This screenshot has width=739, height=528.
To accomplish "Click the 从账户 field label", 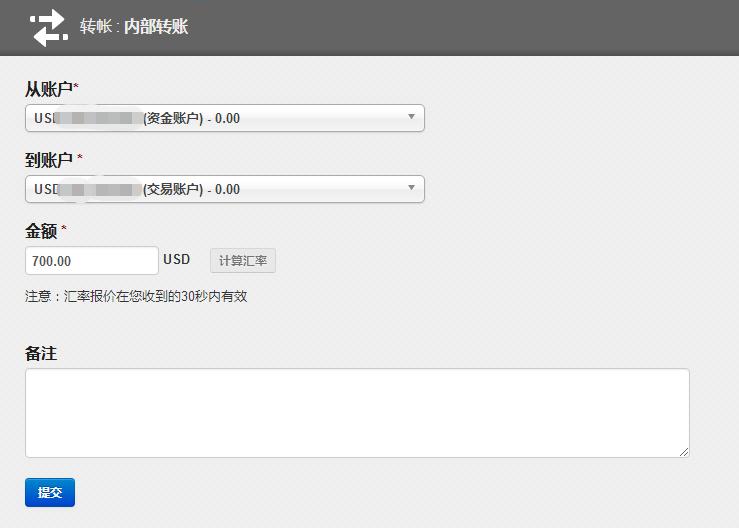I will click(x=49, y=90).
